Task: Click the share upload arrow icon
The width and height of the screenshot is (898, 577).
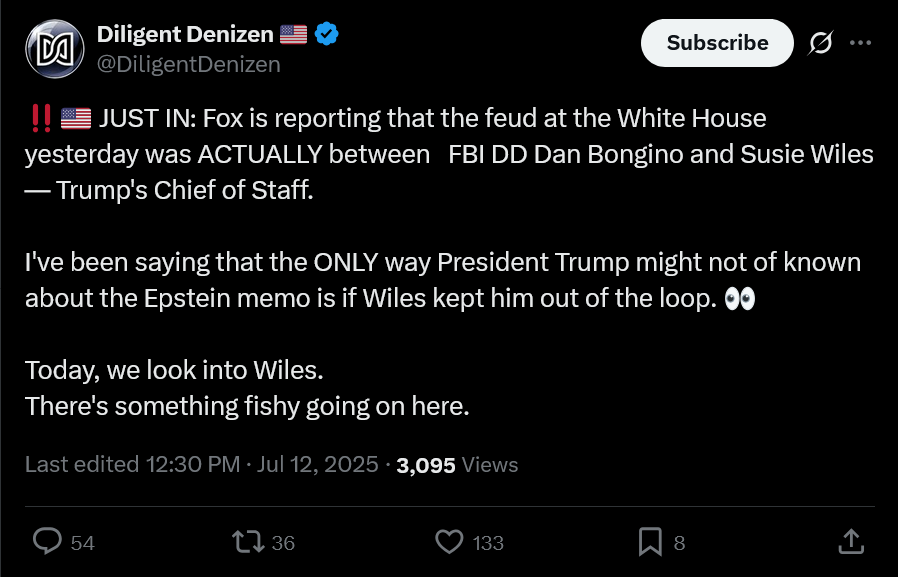Action: pos(851,542)
